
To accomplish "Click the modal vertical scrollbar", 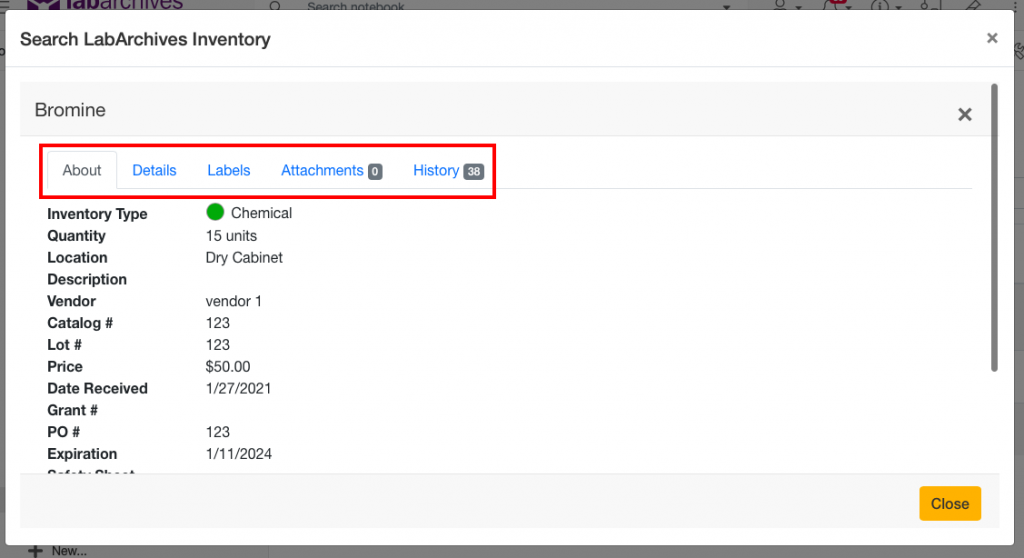I will click(x=994, y=227).
